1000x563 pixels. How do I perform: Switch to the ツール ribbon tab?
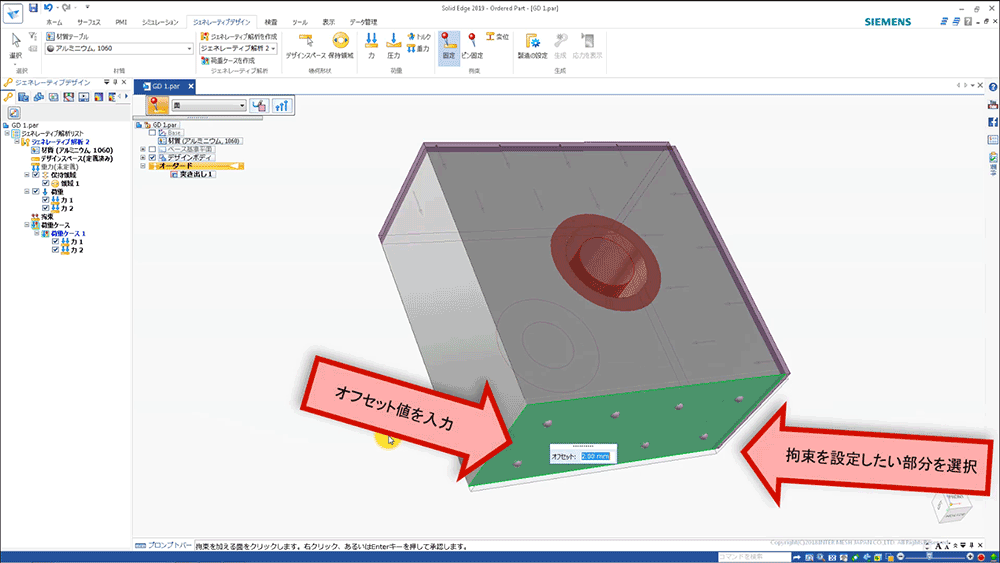point(300,22)
